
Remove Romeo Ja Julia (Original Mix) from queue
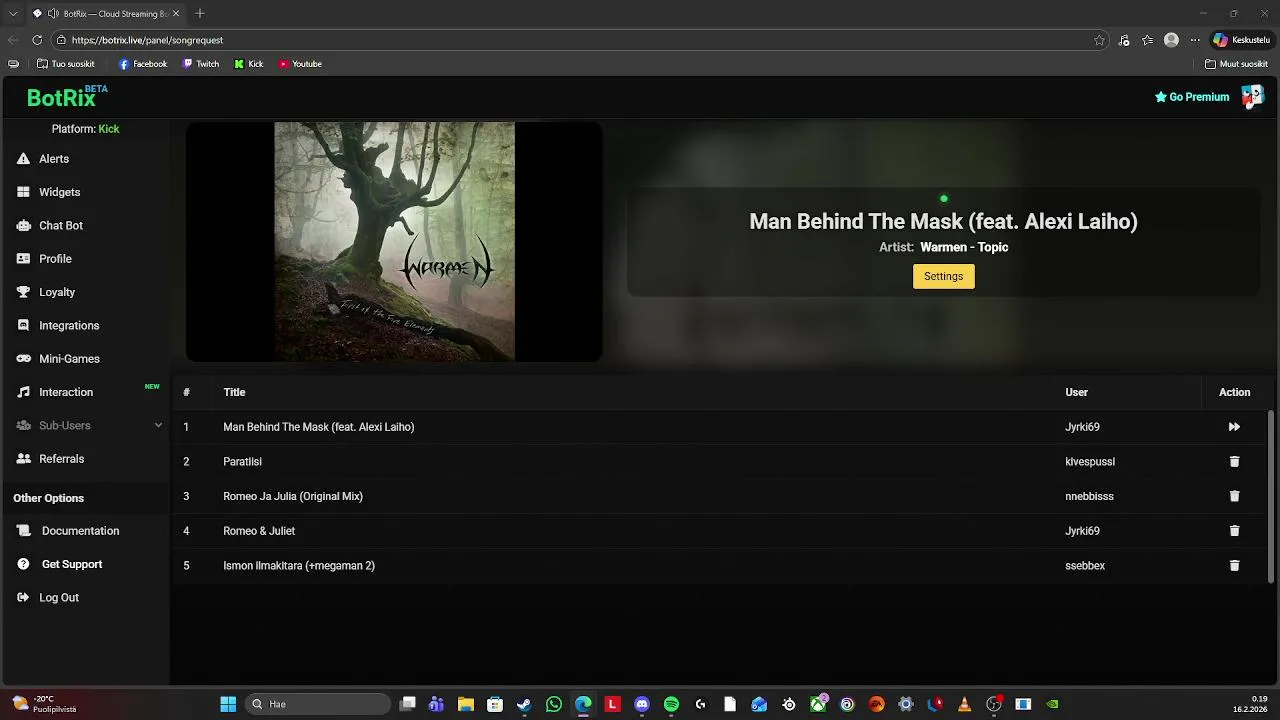click(x=1234, y=496)
